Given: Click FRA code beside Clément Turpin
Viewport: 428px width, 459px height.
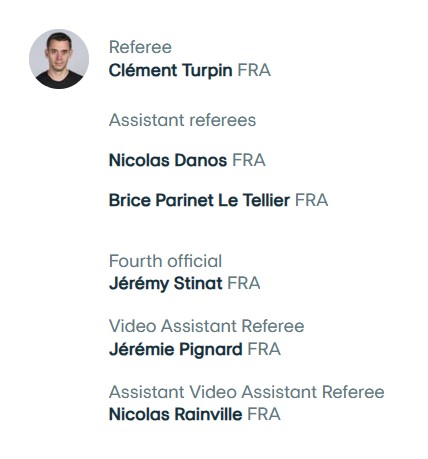Looking at the screenshot, I should [254, 71].
